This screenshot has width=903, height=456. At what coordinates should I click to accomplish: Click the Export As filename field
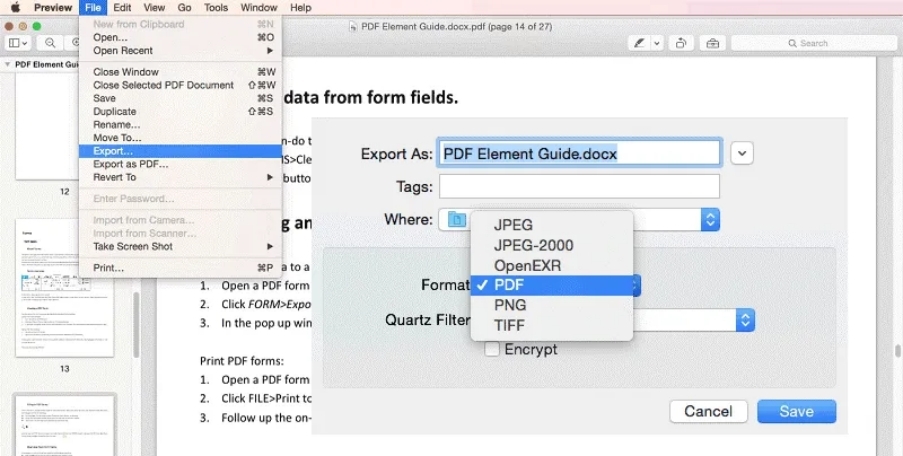[x=579, y=154]
